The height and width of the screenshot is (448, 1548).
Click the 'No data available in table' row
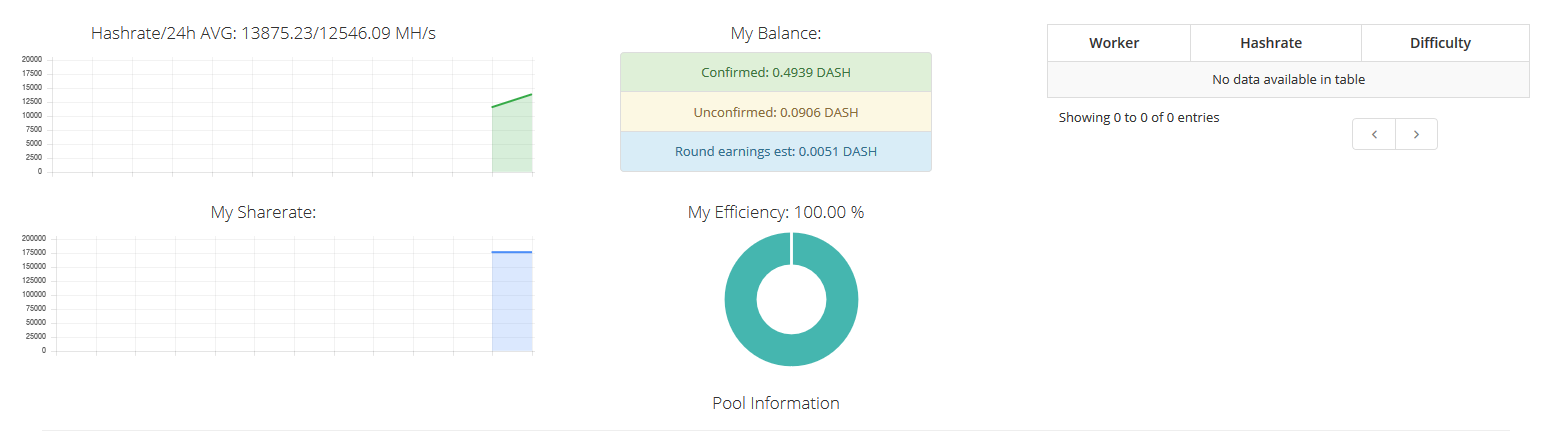pyautogui.click(x=1288, y=79)
